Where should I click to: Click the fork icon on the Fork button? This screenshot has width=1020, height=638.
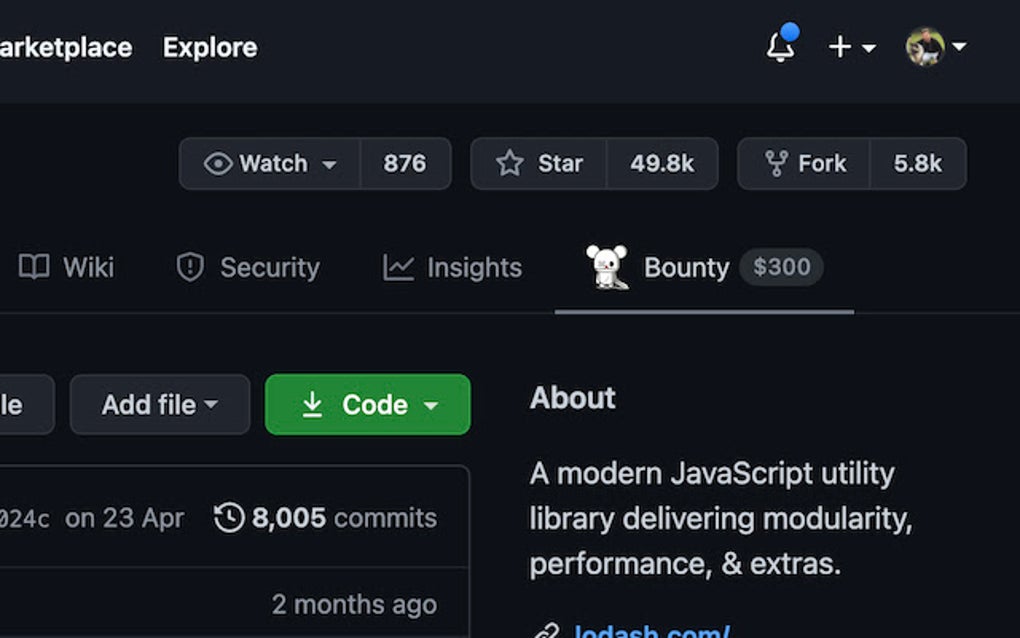[x=777, y=163]
